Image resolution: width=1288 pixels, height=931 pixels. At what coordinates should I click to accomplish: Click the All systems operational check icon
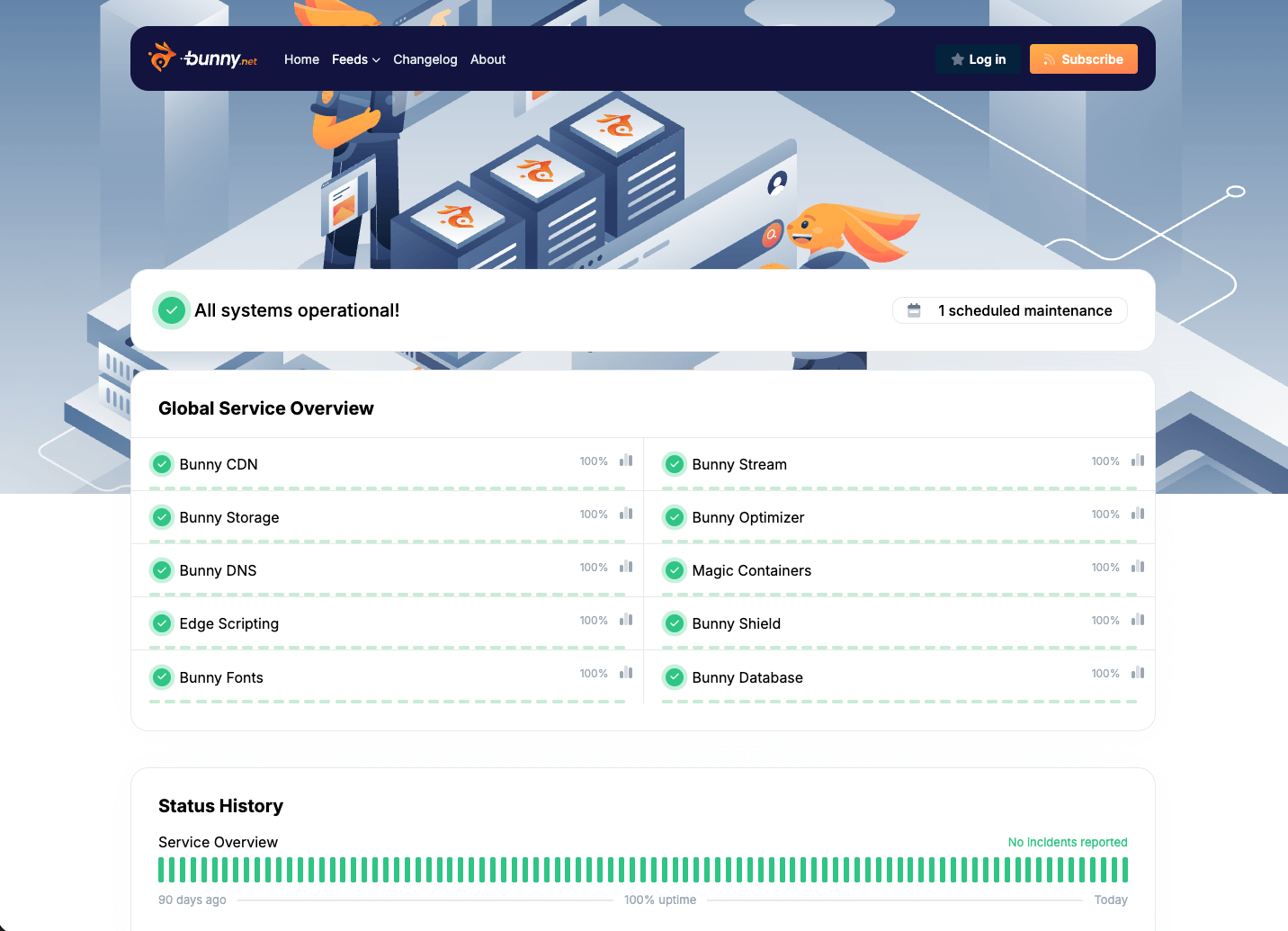coord(171,310)
